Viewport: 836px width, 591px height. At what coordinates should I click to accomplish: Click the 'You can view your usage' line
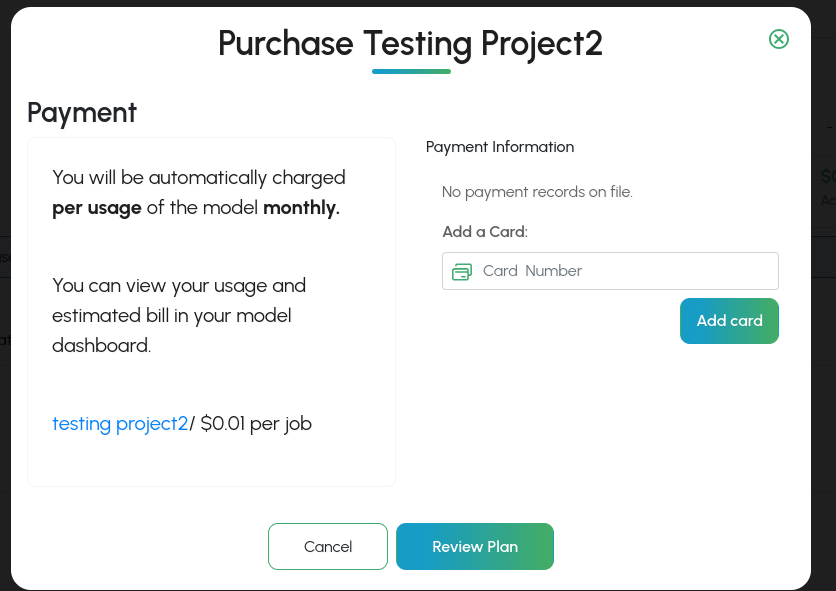179,286
